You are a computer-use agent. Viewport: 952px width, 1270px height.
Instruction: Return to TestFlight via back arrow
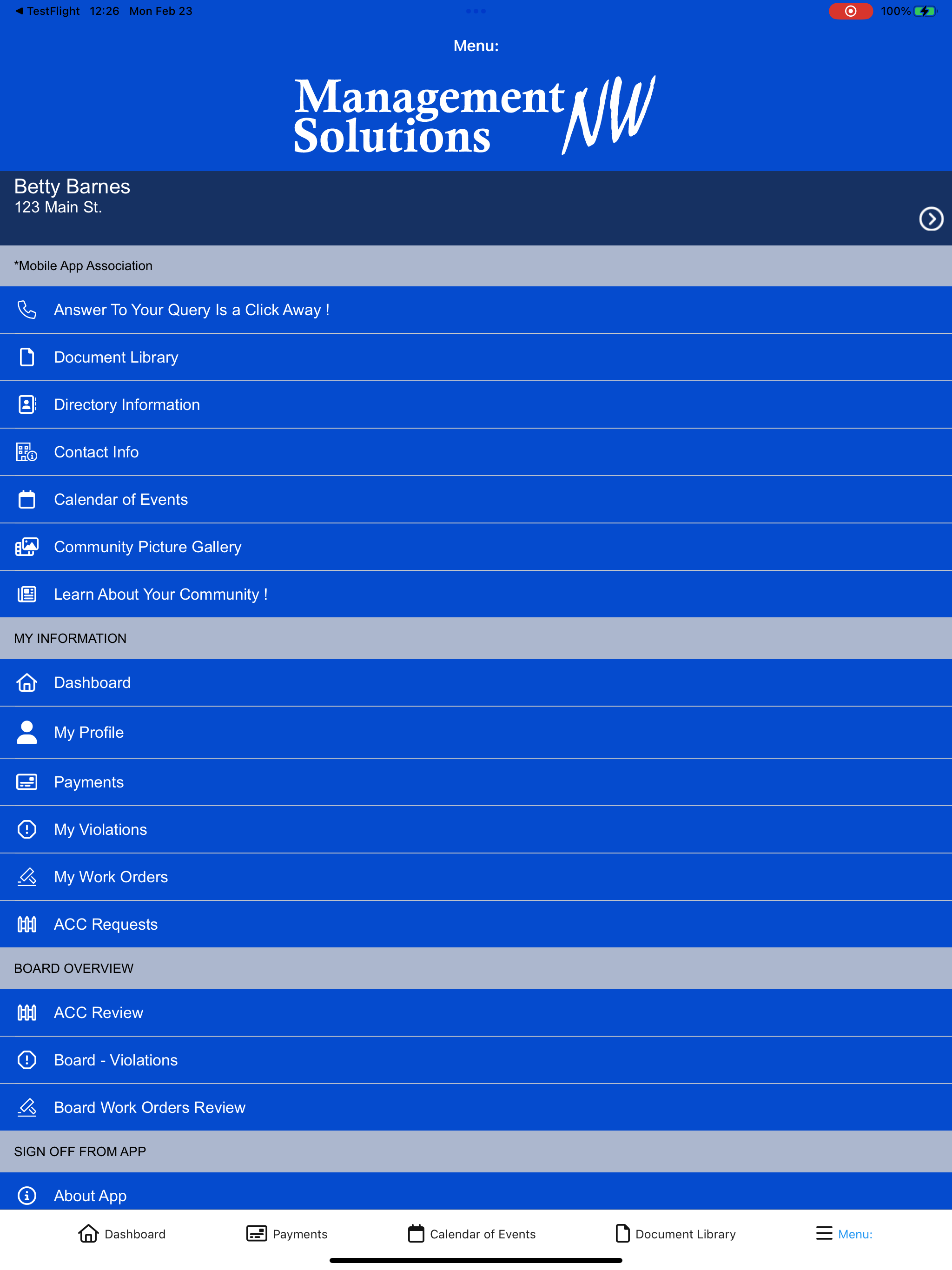(47, 11)
